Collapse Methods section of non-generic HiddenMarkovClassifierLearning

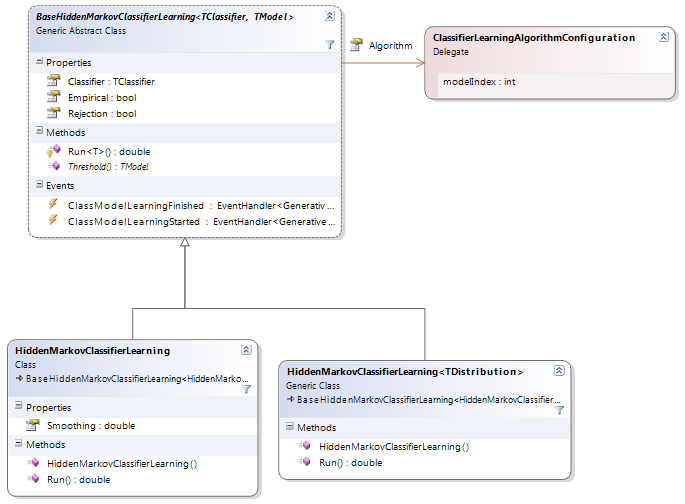pos(18,443)
